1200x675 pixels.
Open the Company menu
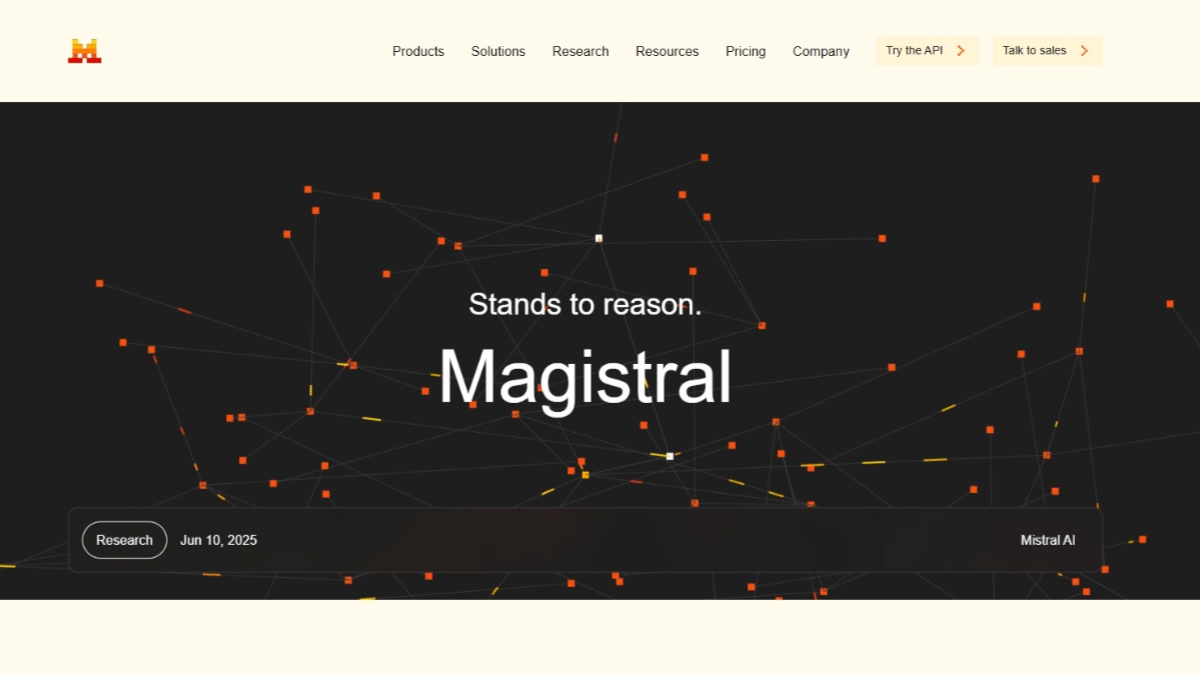821,51
